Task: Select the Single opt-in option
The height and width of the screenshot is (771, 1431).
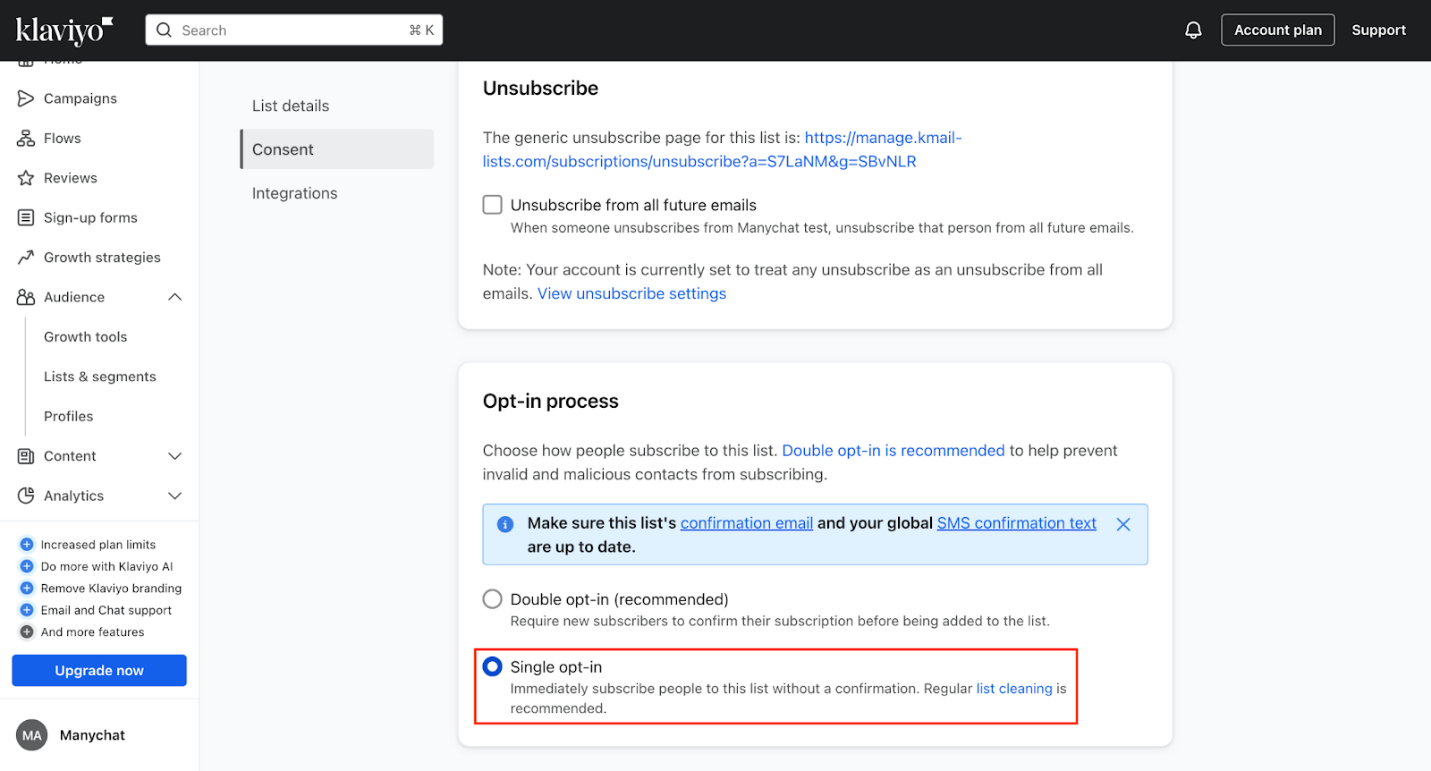Action: [x=492, y=666]
